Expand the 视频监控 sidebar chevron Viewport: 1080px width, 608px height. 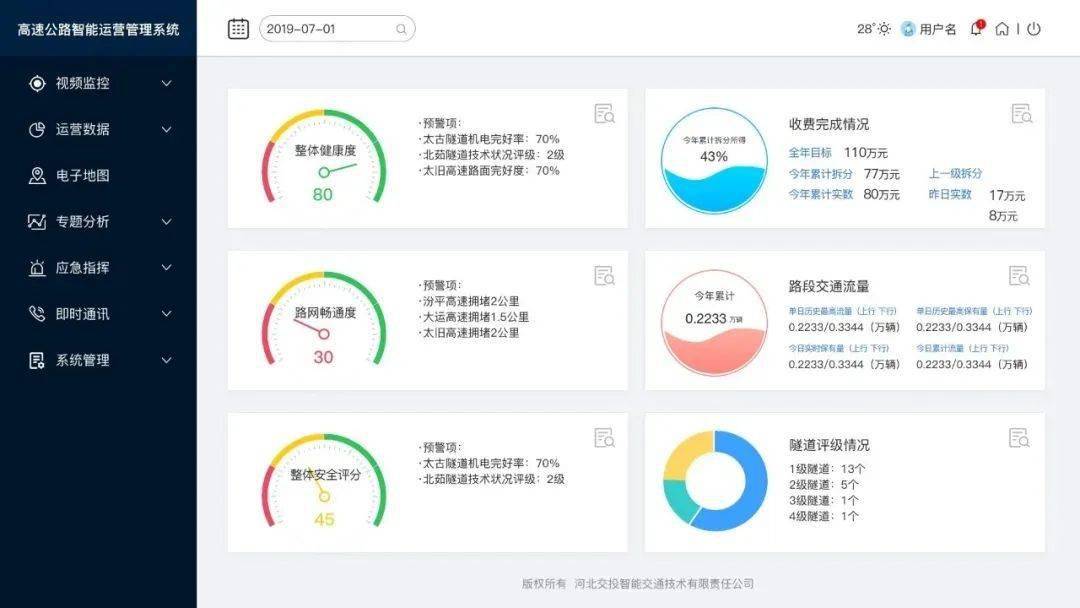pyautogui.click(x=166, y=84)
